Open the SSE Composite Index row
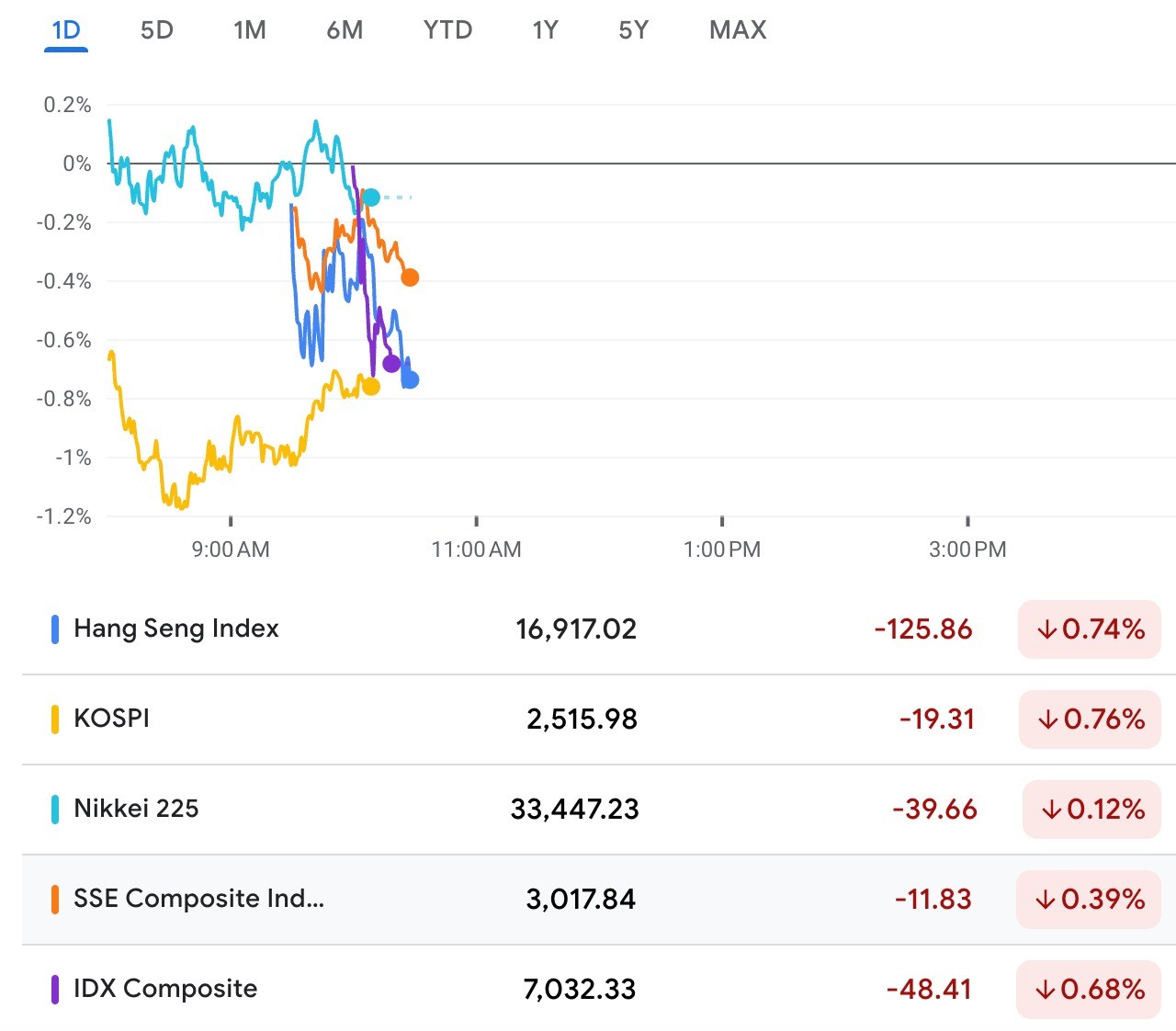This screenshot has width=1176, height=1031. tap(599, 900)
